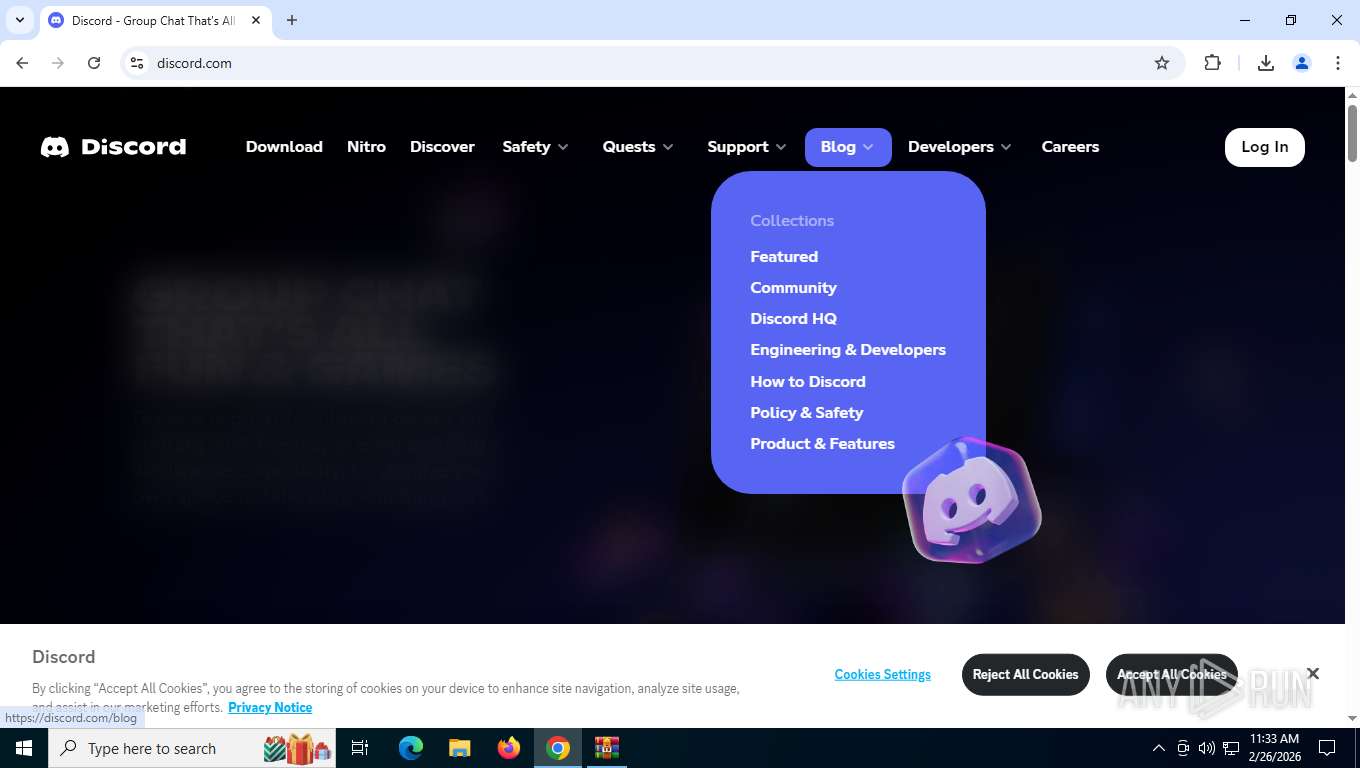1360x768 pixels.
Task: Open the Download page
Action: coord(284,147)
